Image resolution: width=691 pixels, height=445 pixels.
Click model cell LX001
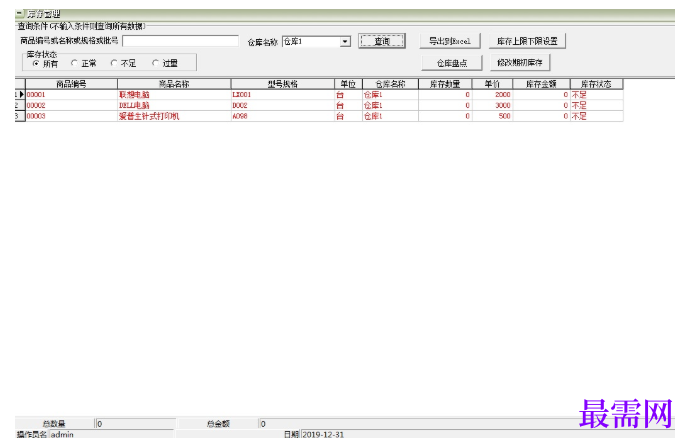coord(282,94)
